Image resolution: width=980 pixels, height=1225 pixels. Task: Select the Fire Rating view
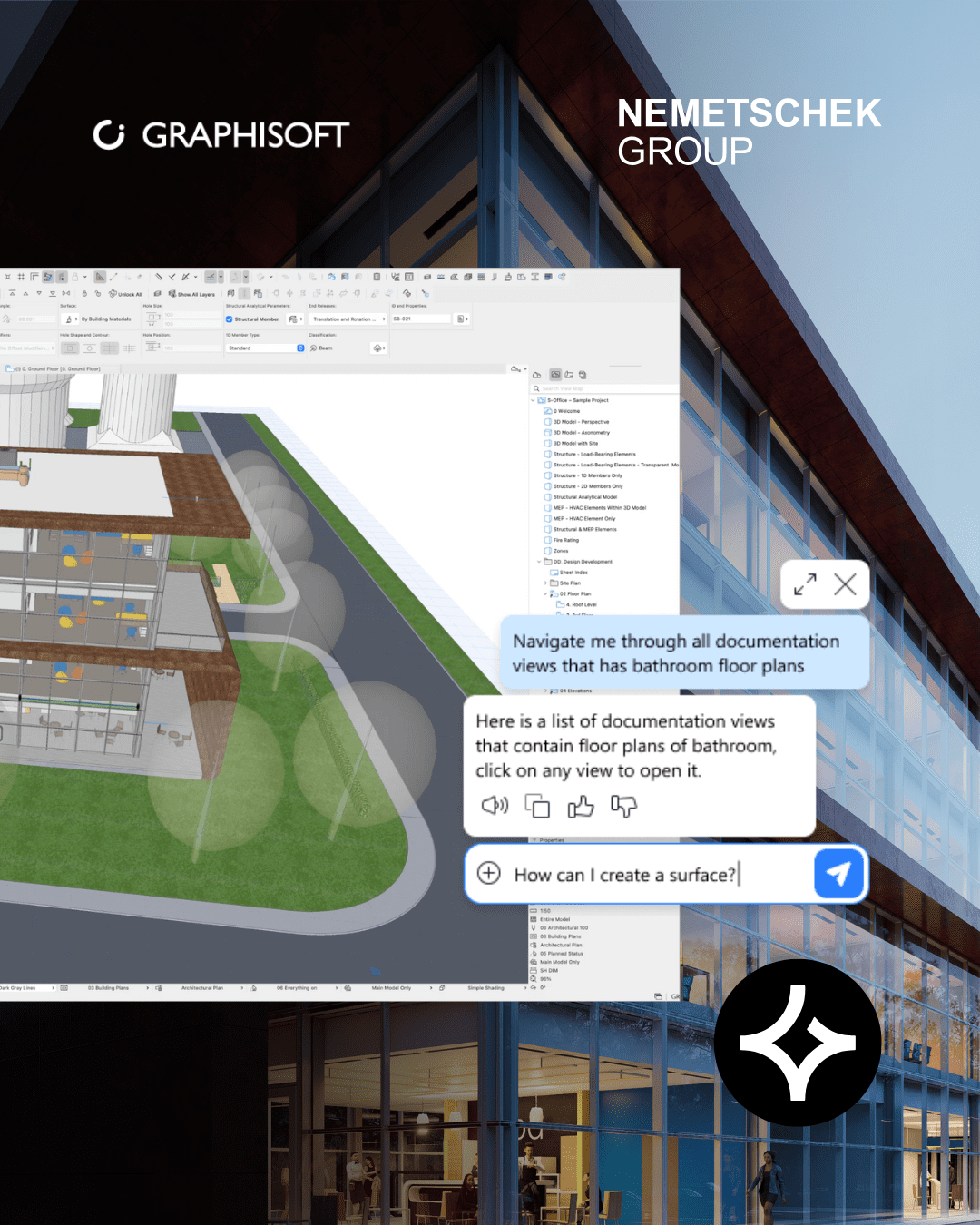point(565,540)
